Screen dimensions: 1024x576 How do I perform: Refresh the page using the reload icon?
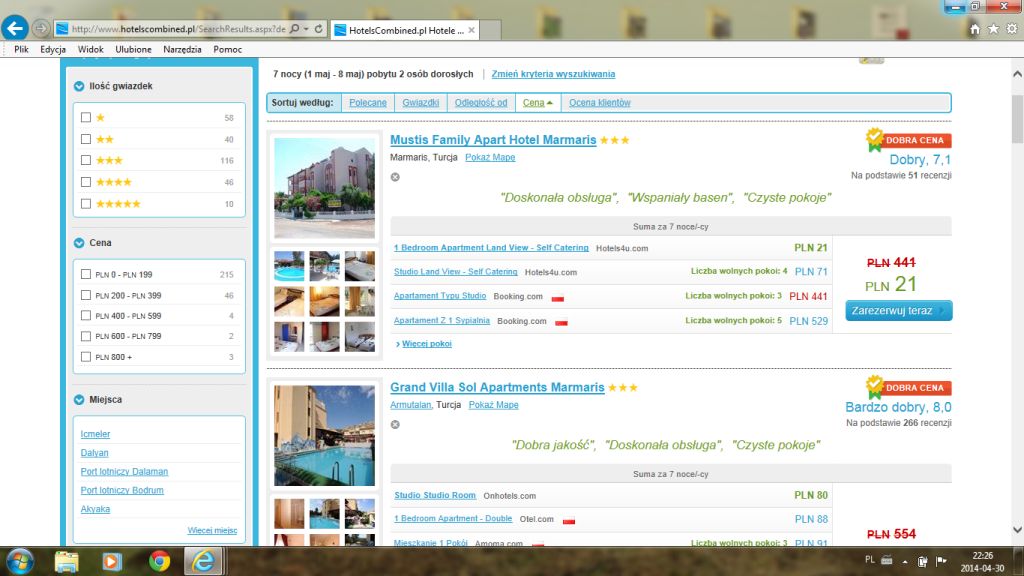[x=319, y=29]
